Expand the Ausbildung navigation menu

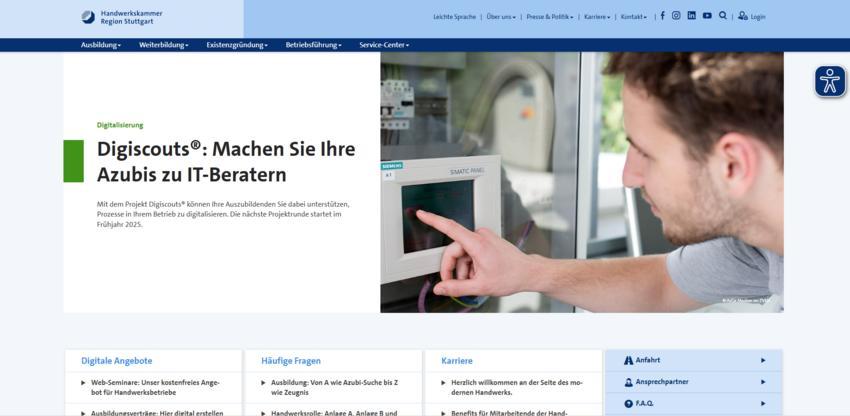101,45
